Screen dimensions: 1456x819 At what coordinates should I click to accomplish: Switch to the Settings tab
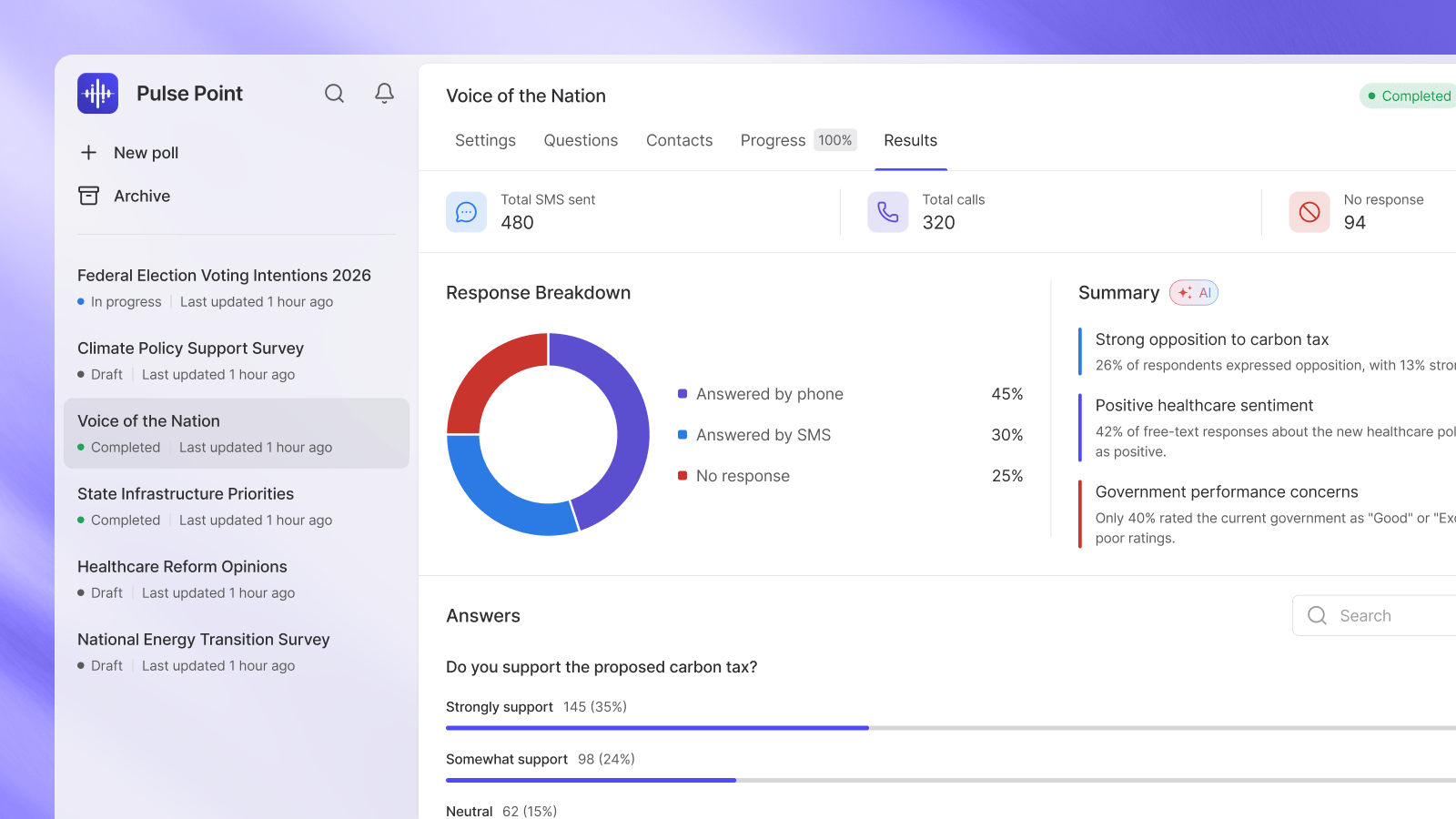pyautogui.click(x=485, y=140)
